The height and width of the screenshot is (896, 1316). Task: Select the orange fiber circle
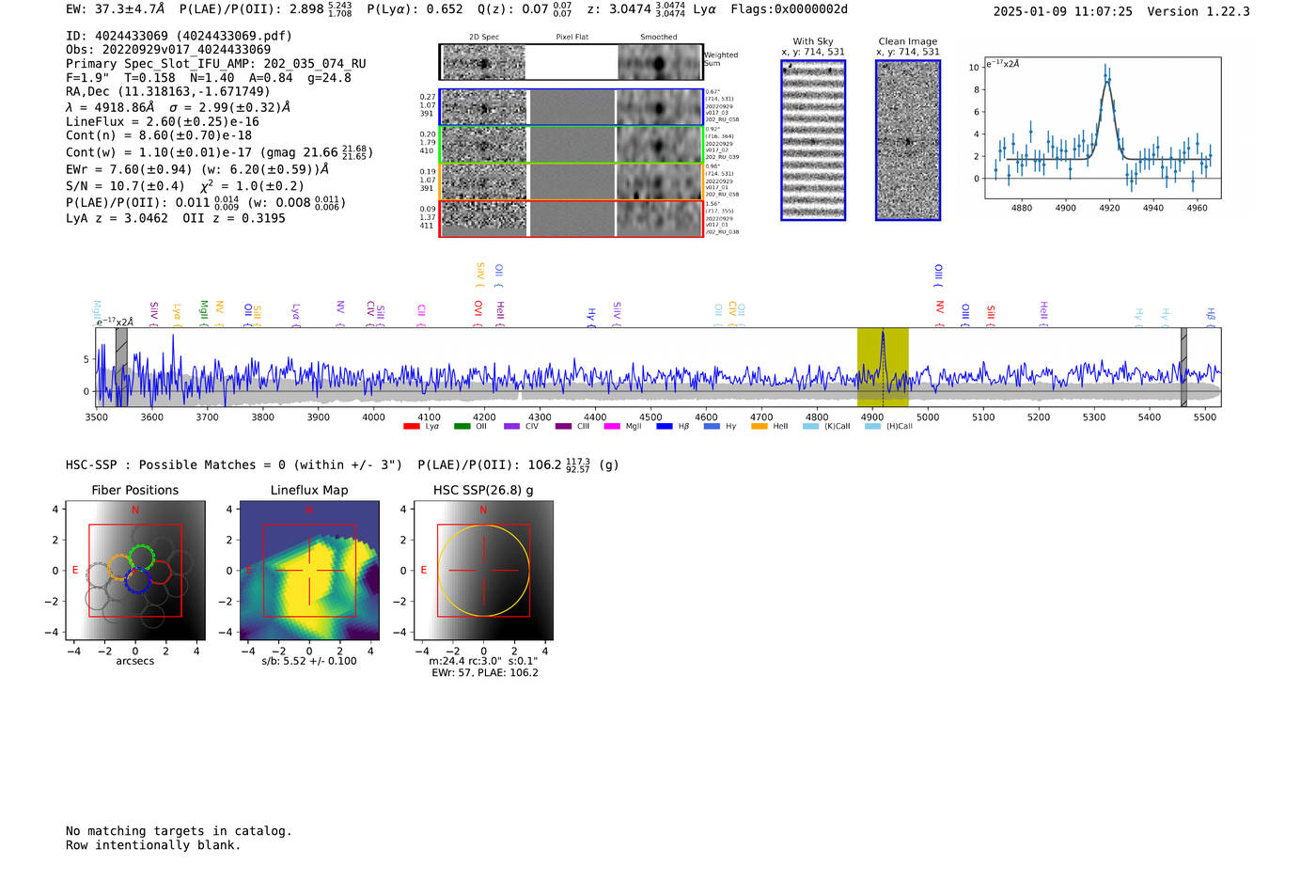[120, 567]
